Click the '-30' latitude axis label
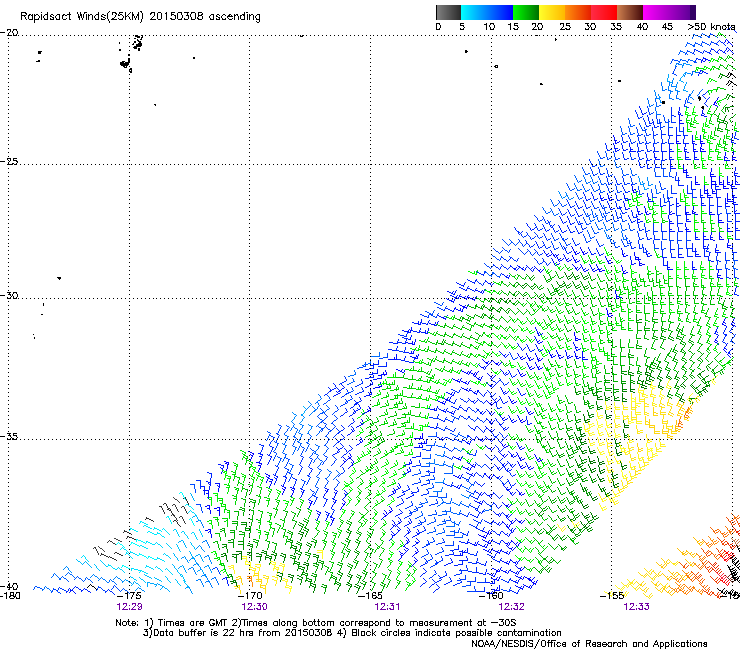 [x=9, y=295]
